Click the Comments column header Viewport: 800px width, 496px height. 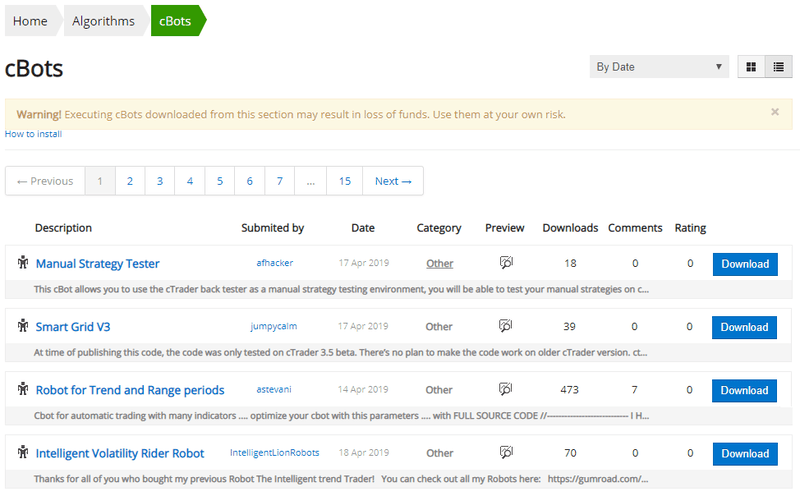(x=635, y=228)
